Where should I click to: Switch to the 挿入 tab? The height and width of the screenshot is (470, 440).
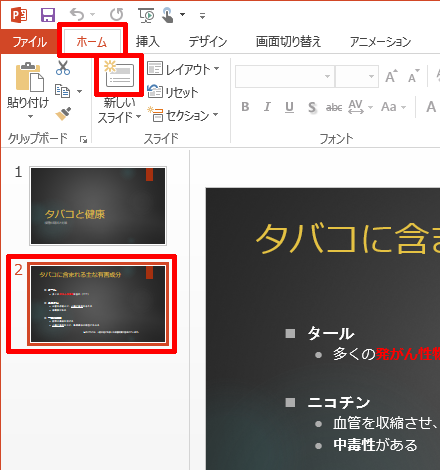coord(148,42)
